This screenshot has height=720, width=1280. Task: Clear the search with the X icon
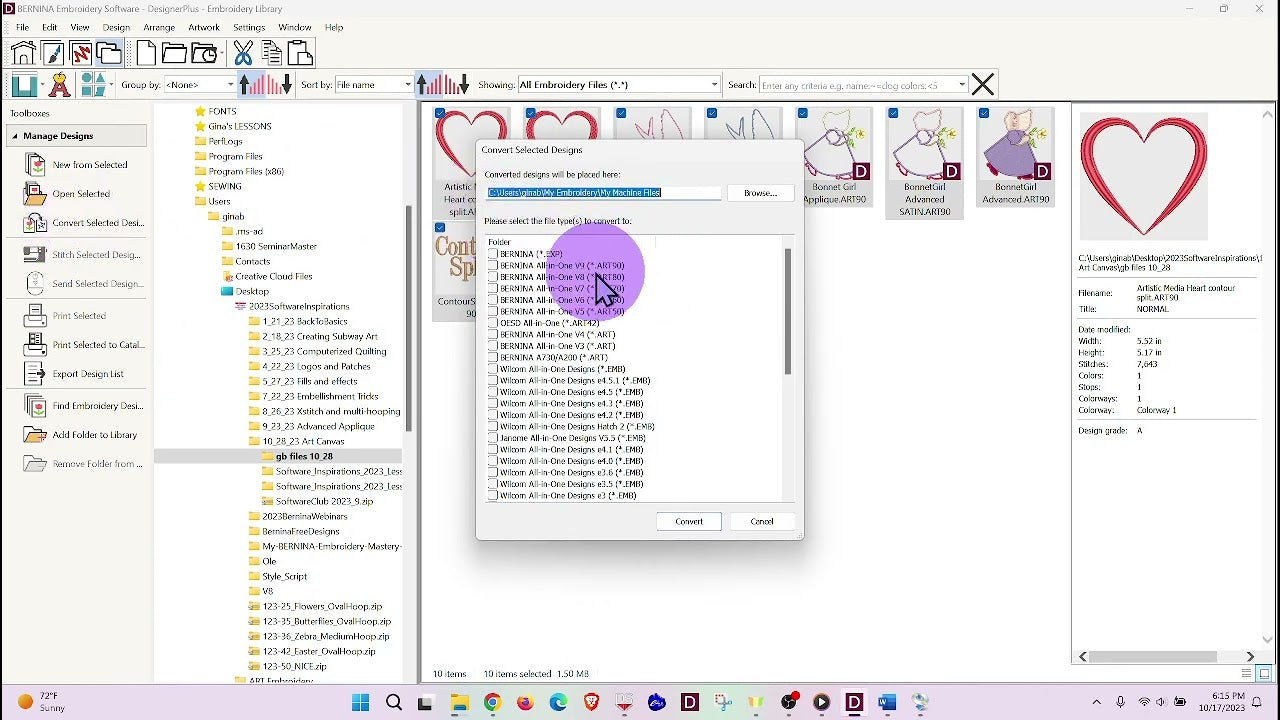pos(983,85)
